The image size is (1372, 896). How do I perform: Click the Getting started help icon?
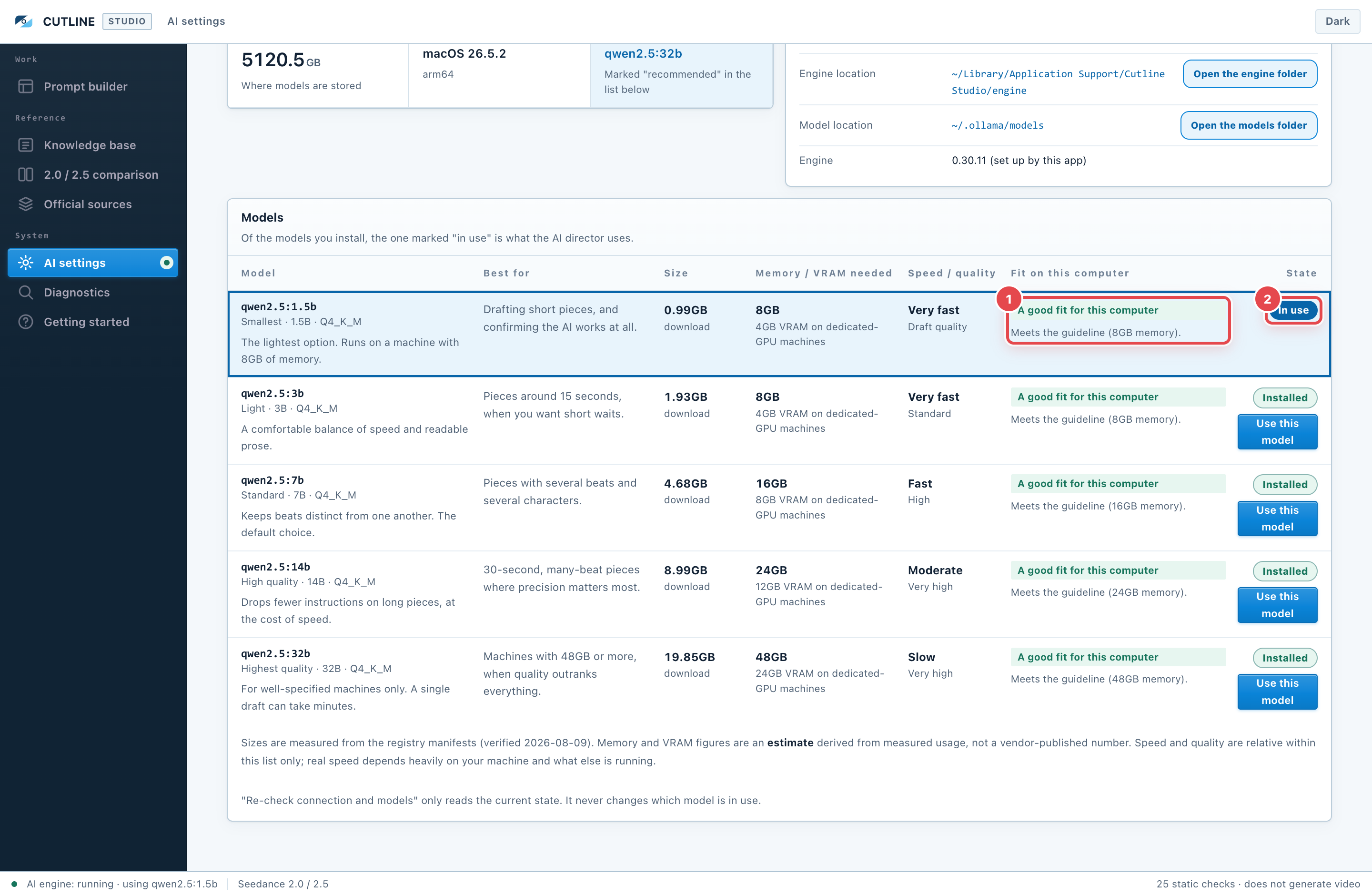pyautogui.click(x=25, y=322)
